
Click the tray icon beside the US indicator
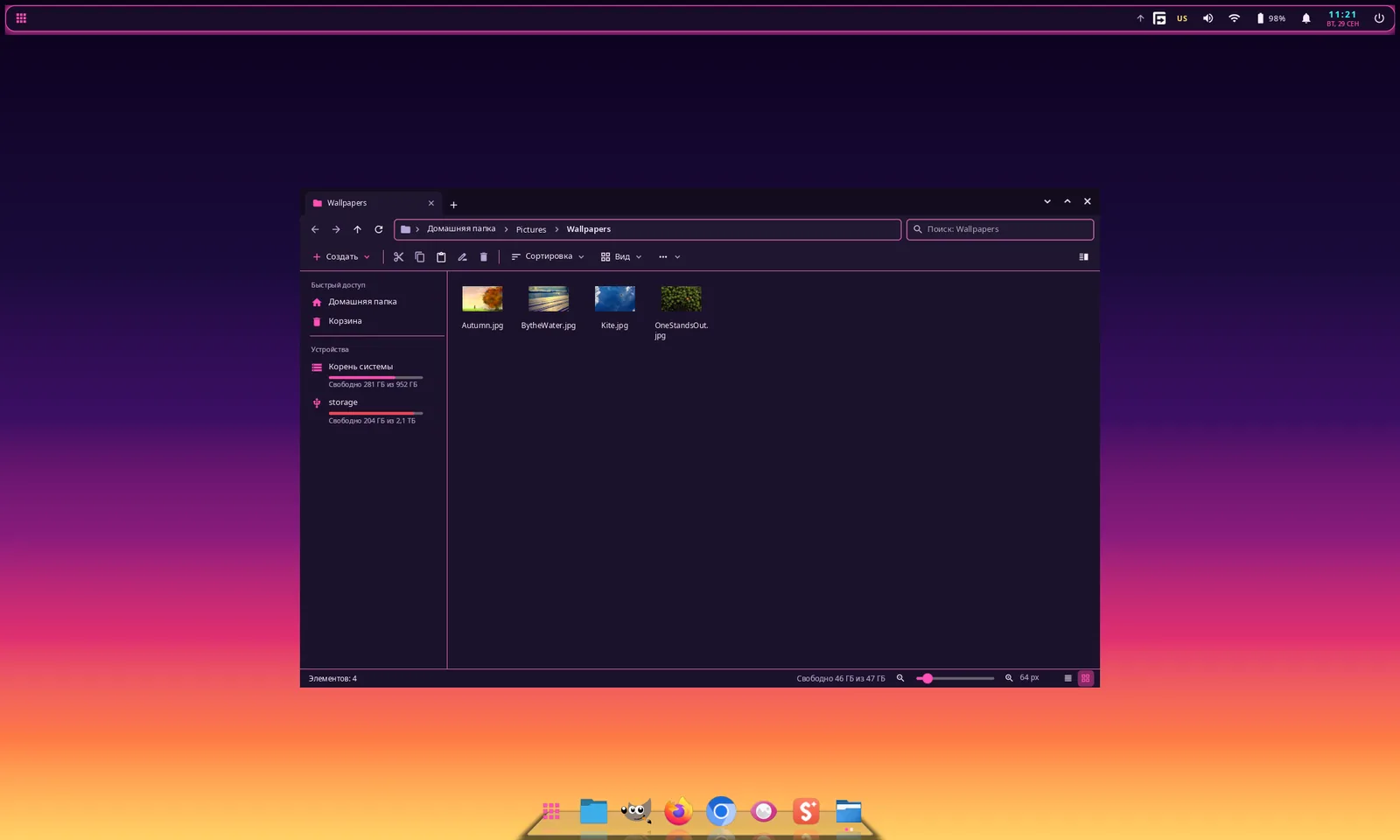1159,18
